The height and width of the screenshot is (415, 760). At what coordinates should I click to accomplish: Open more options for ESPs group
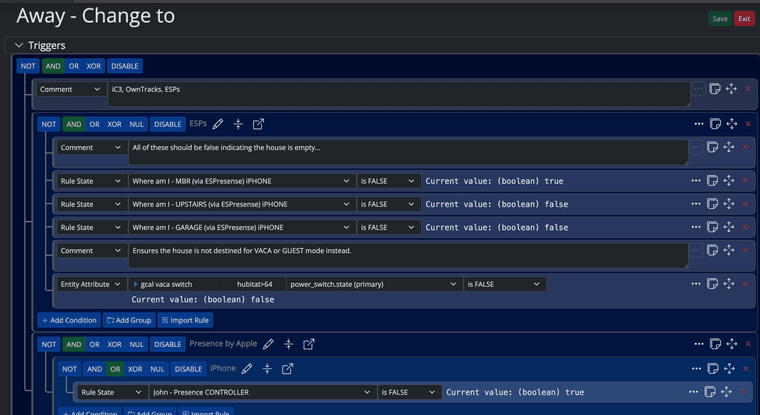[698, 124]
